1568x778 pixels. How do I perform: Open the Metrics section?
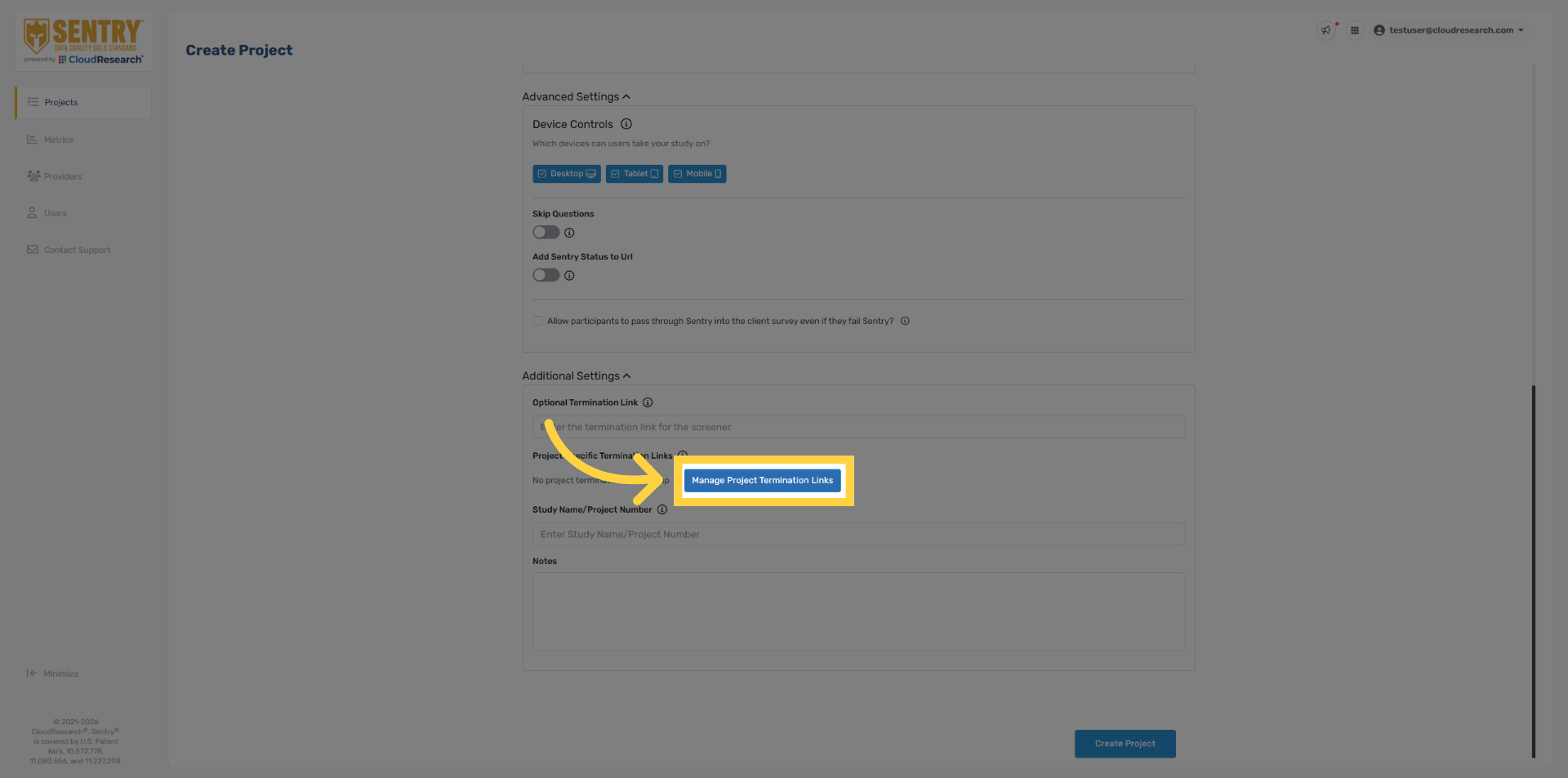[33, 139]
